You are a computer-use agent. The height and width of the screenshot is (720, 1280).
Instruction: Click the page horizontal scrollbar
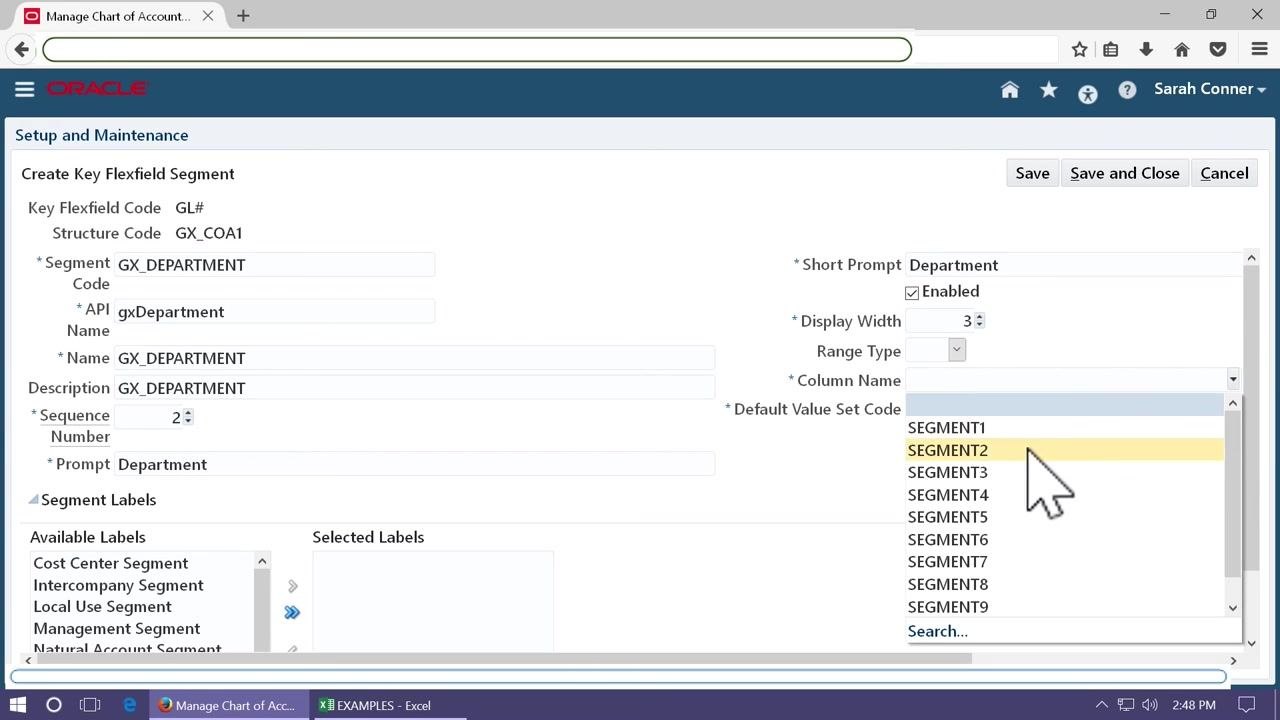coord(504,659)
